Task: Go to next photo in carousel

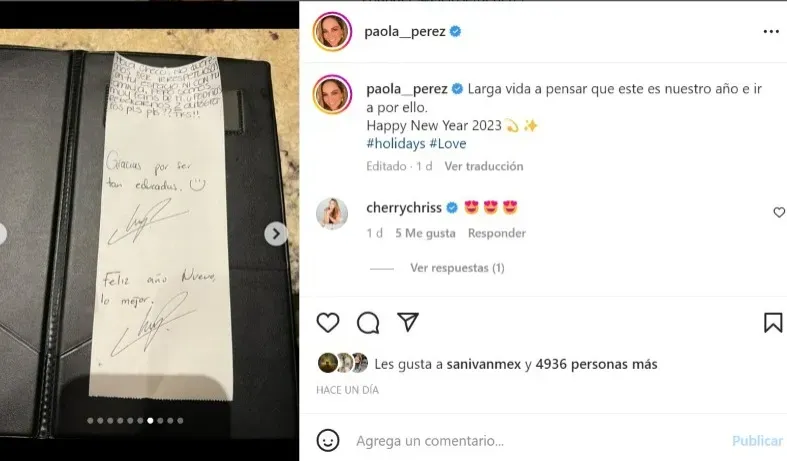Action: pos(276,234)
